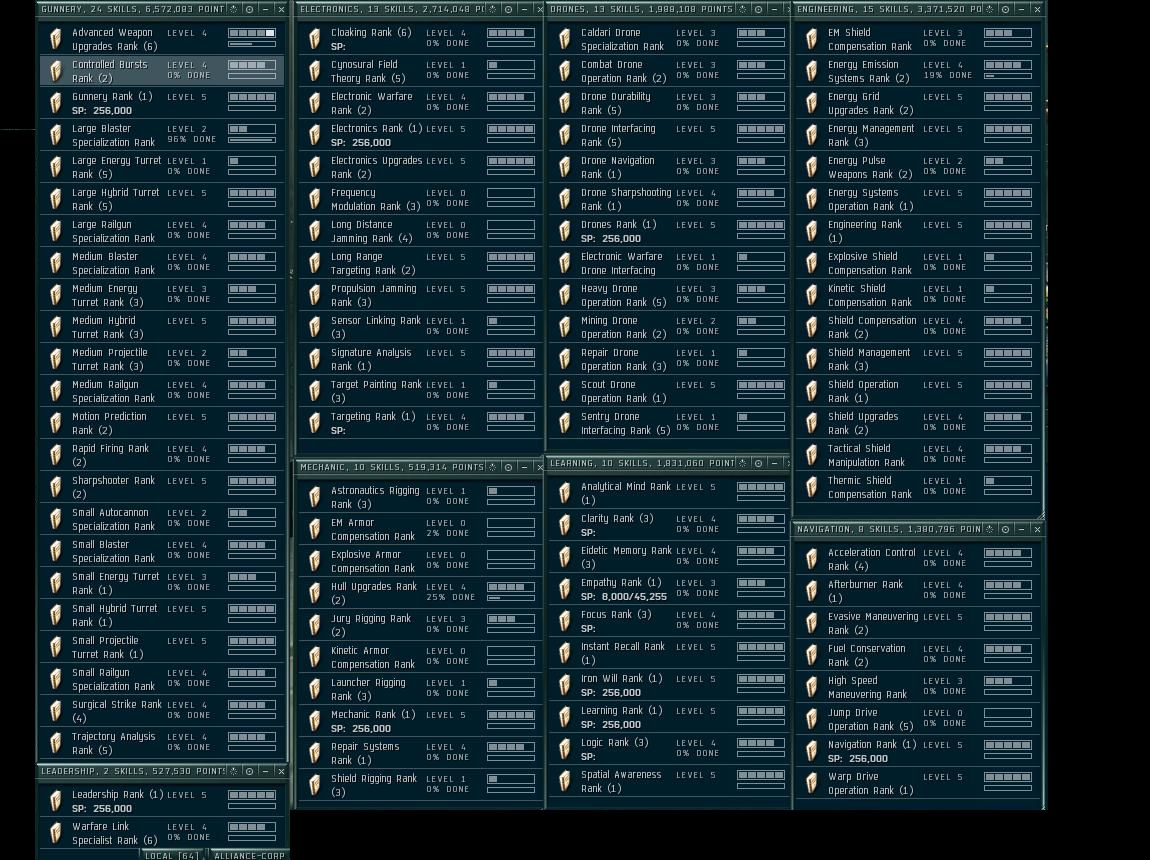
Task: Select the Evasive Maneuvering Rank (2) skill
Action: tap(873, 623)
